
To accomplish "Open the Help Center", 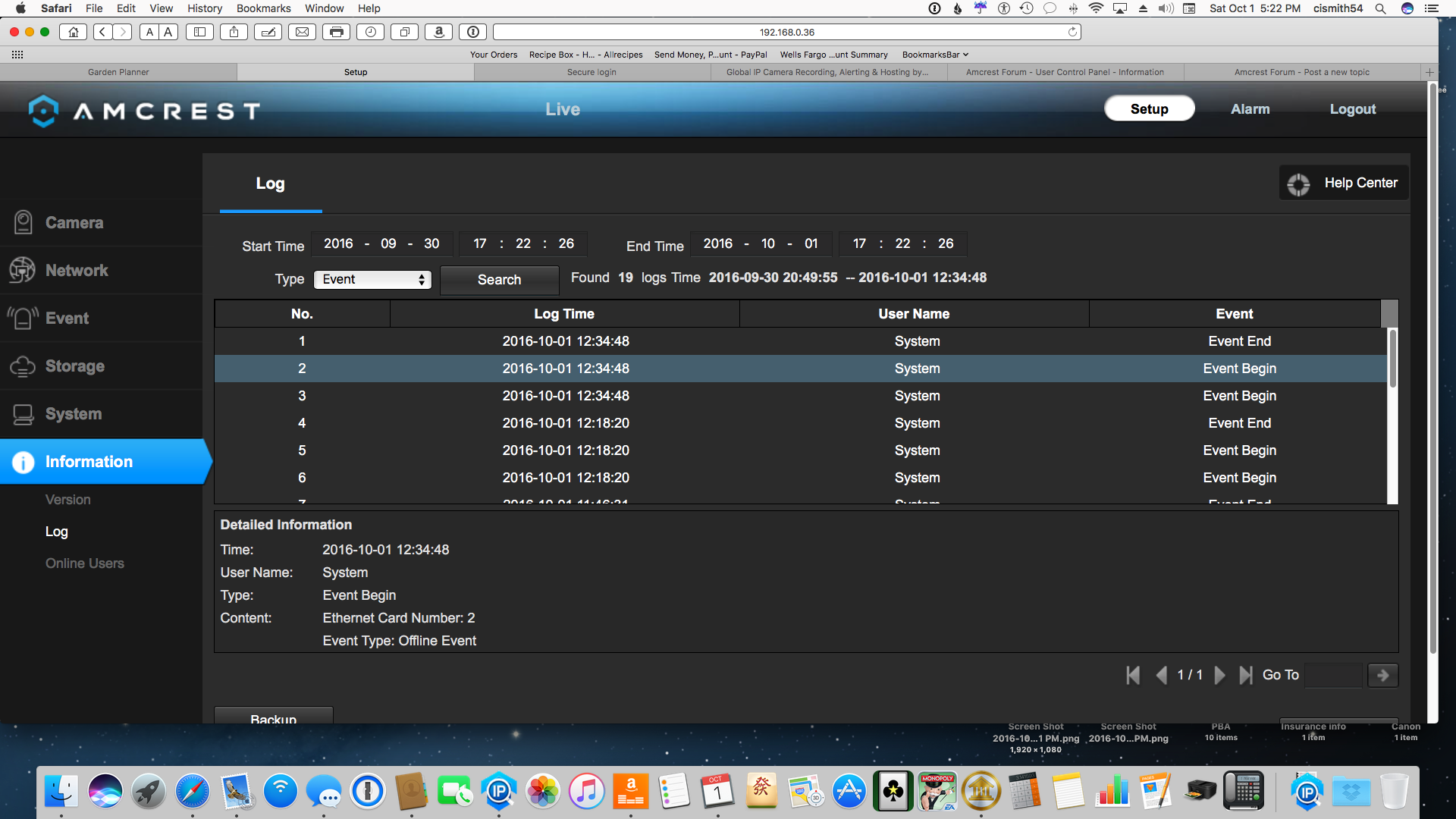I will [1344, 183].
